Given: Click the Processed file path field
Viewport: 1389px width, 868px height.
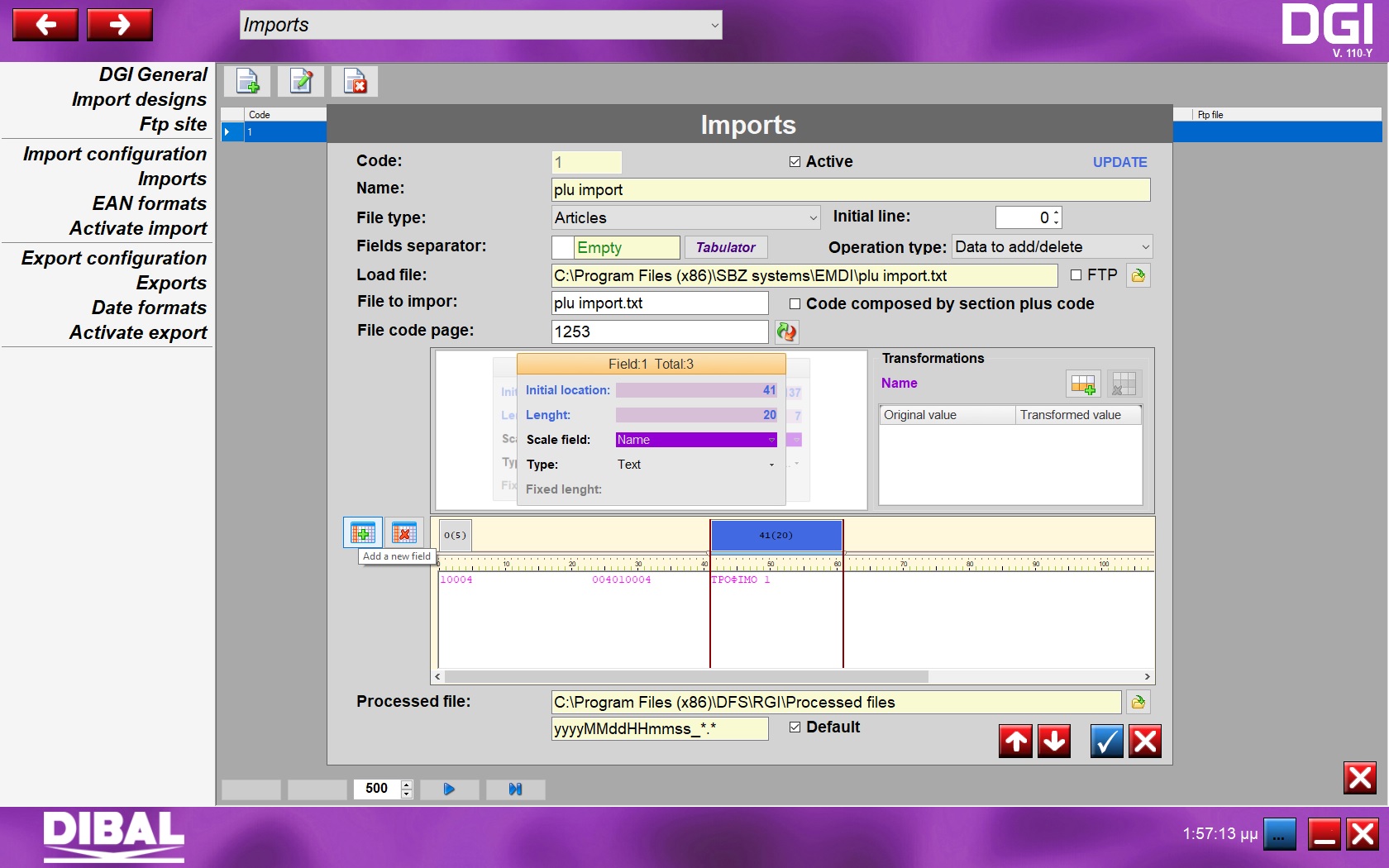Looking at the screenshot, I should tap(837, 702).
